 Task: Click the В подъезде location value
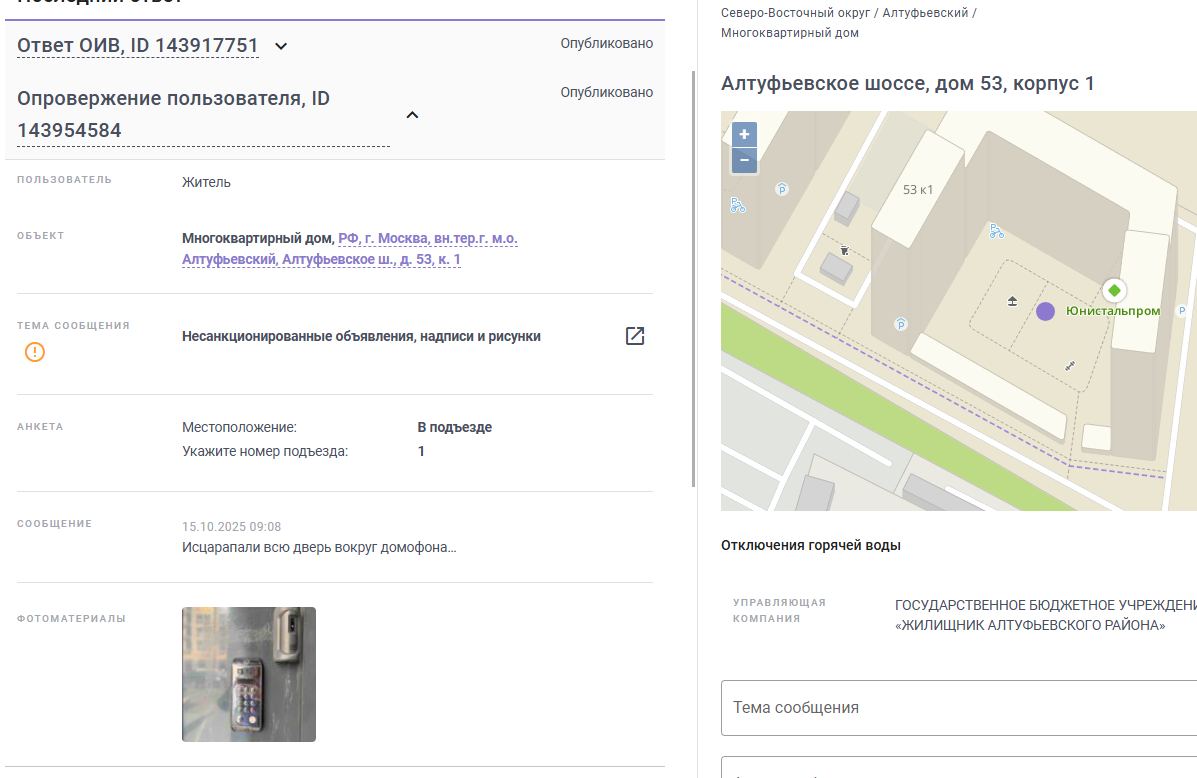(454, 427)
